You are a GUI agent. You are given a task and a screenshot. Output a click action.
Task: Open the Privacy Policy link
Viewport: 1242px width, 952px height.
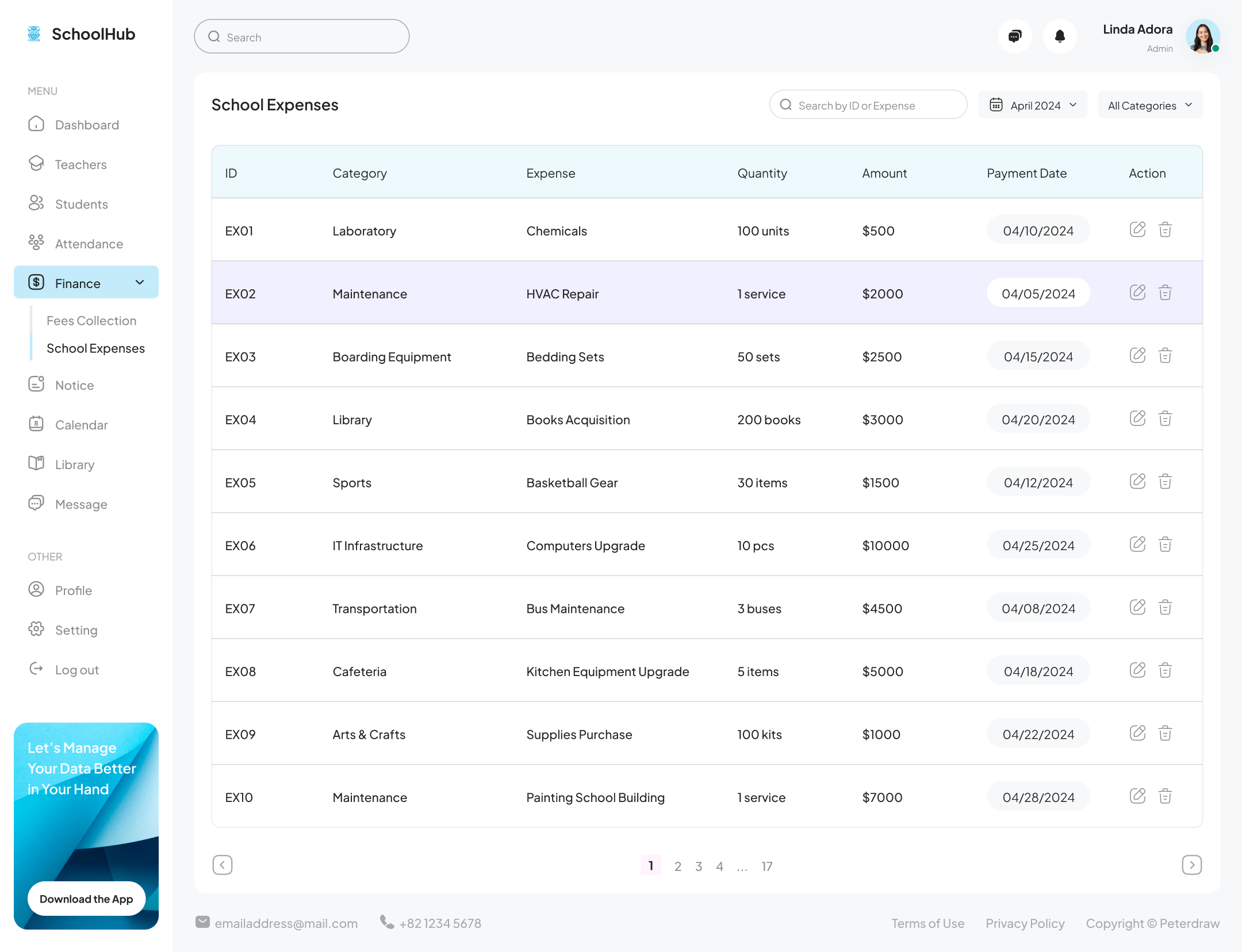coord(1025,923)
